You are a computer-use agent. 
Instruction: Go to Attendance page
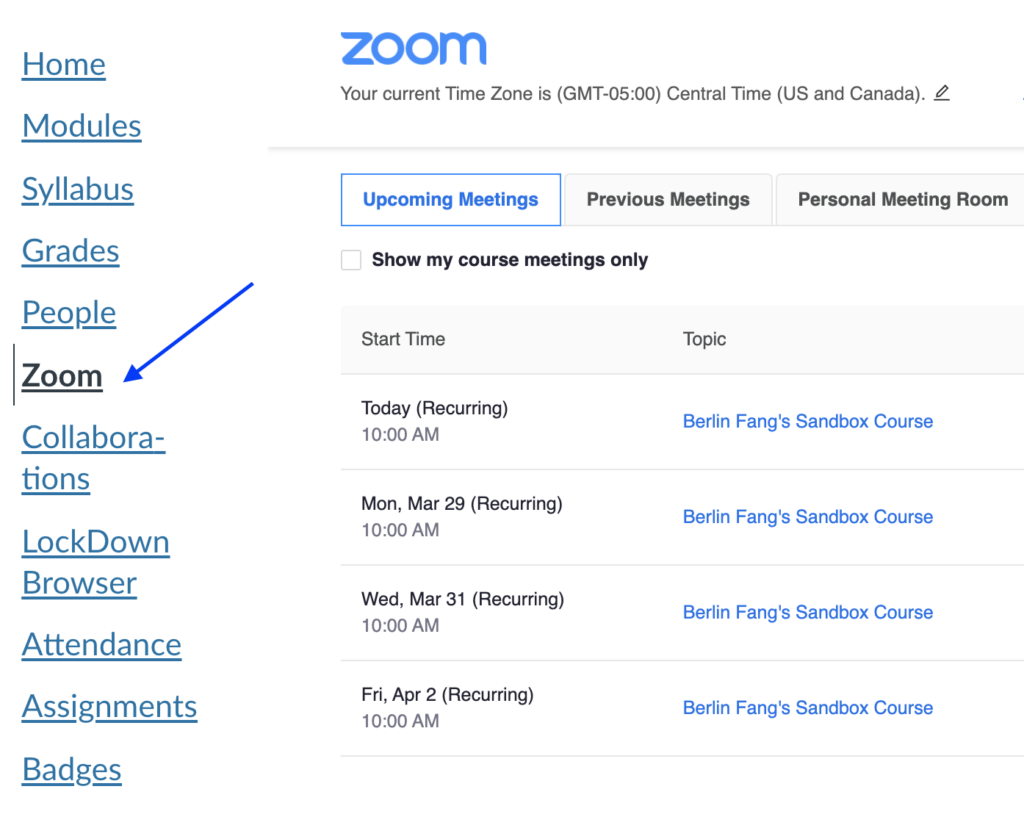[101, 644]
